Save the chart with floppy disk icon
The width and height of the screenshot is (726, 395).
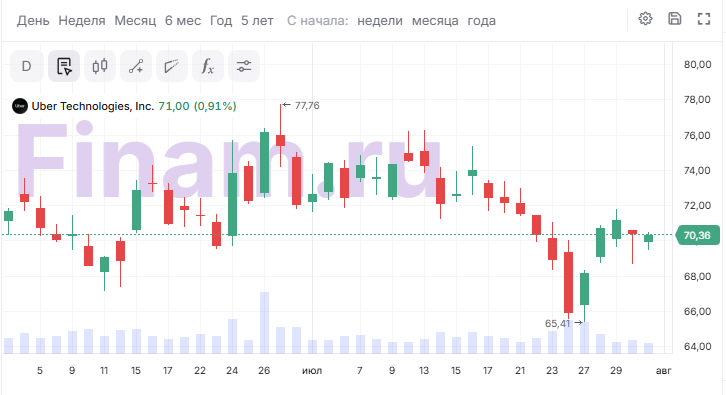pyautogui.click(x=675, y=19)
